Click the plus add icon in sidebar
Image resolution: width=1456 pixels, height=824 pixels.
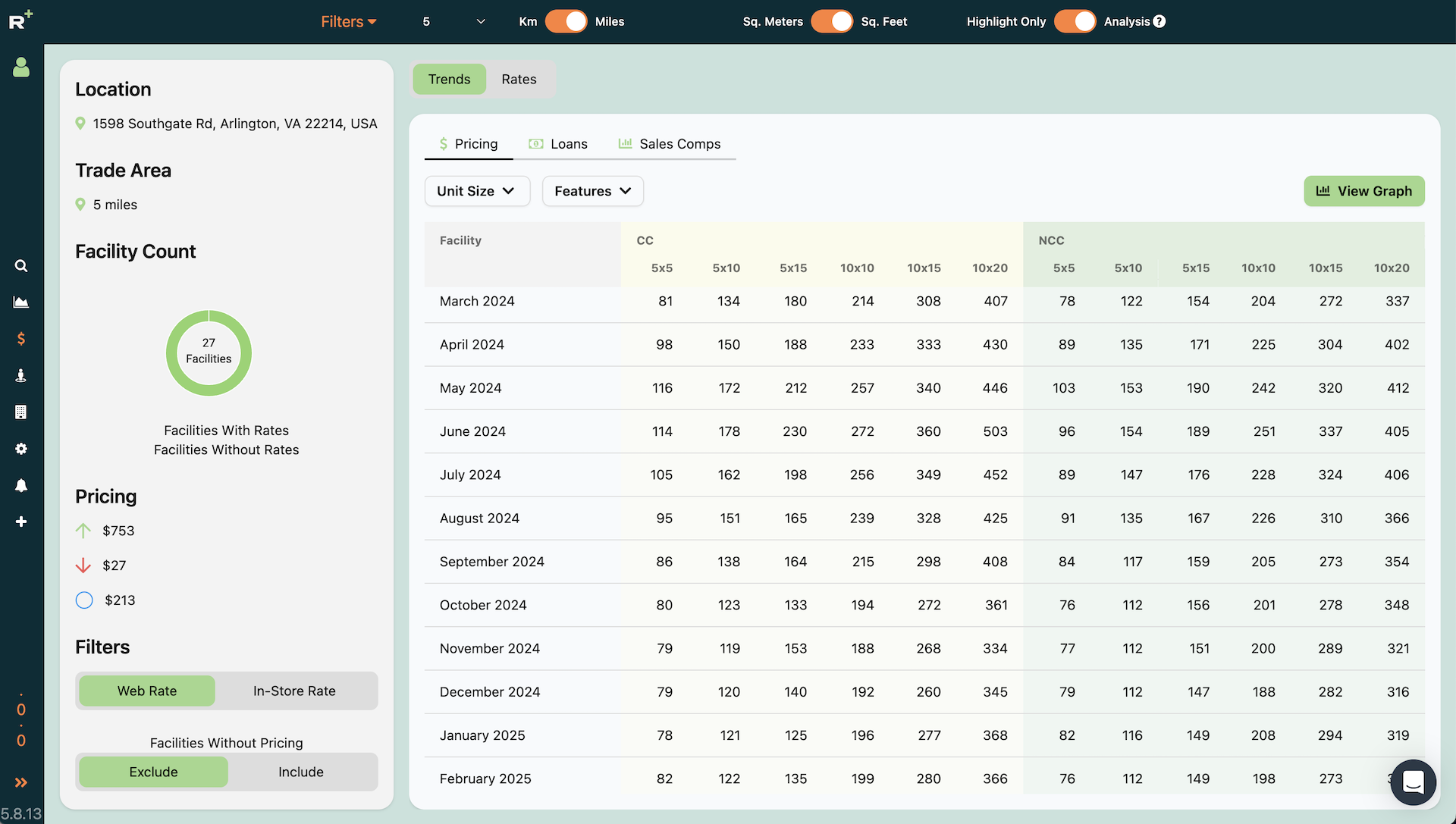[x=21, y=522]
